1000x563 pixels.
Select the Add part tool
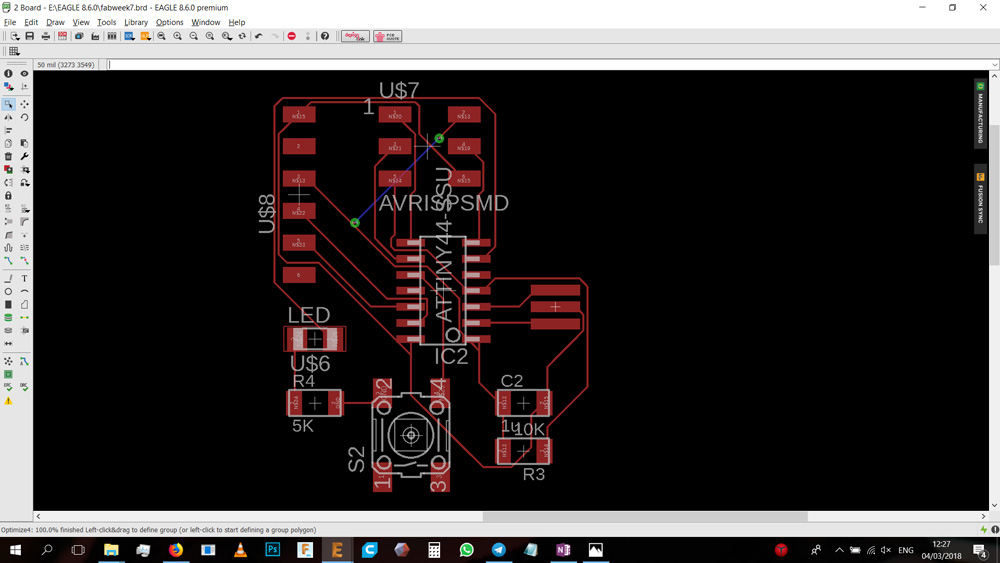coord(8,170)
